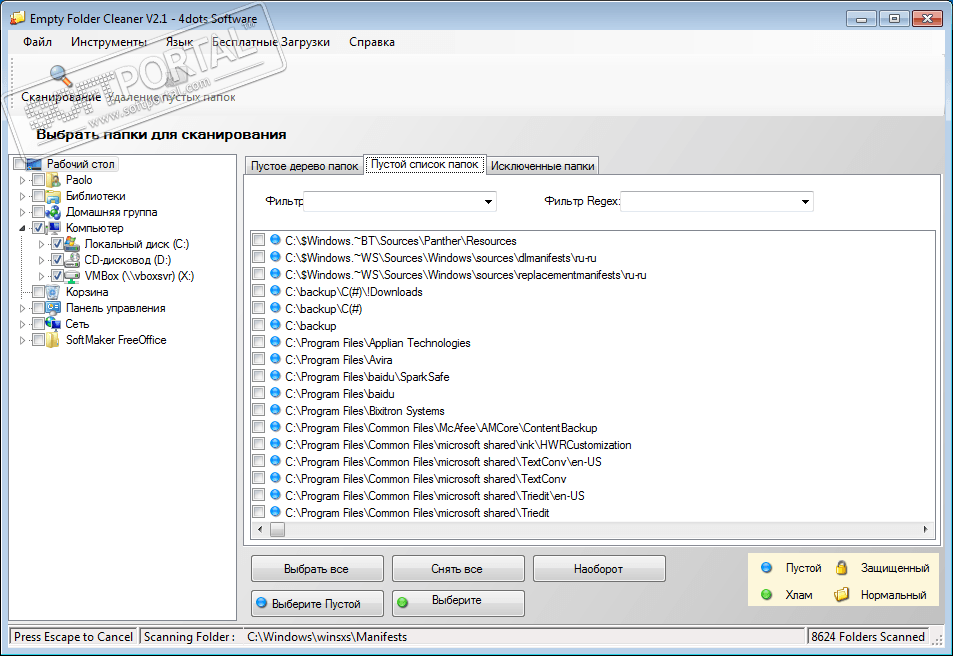Click the Paolo user folder icon
The image size is (953, 656).
55,180
